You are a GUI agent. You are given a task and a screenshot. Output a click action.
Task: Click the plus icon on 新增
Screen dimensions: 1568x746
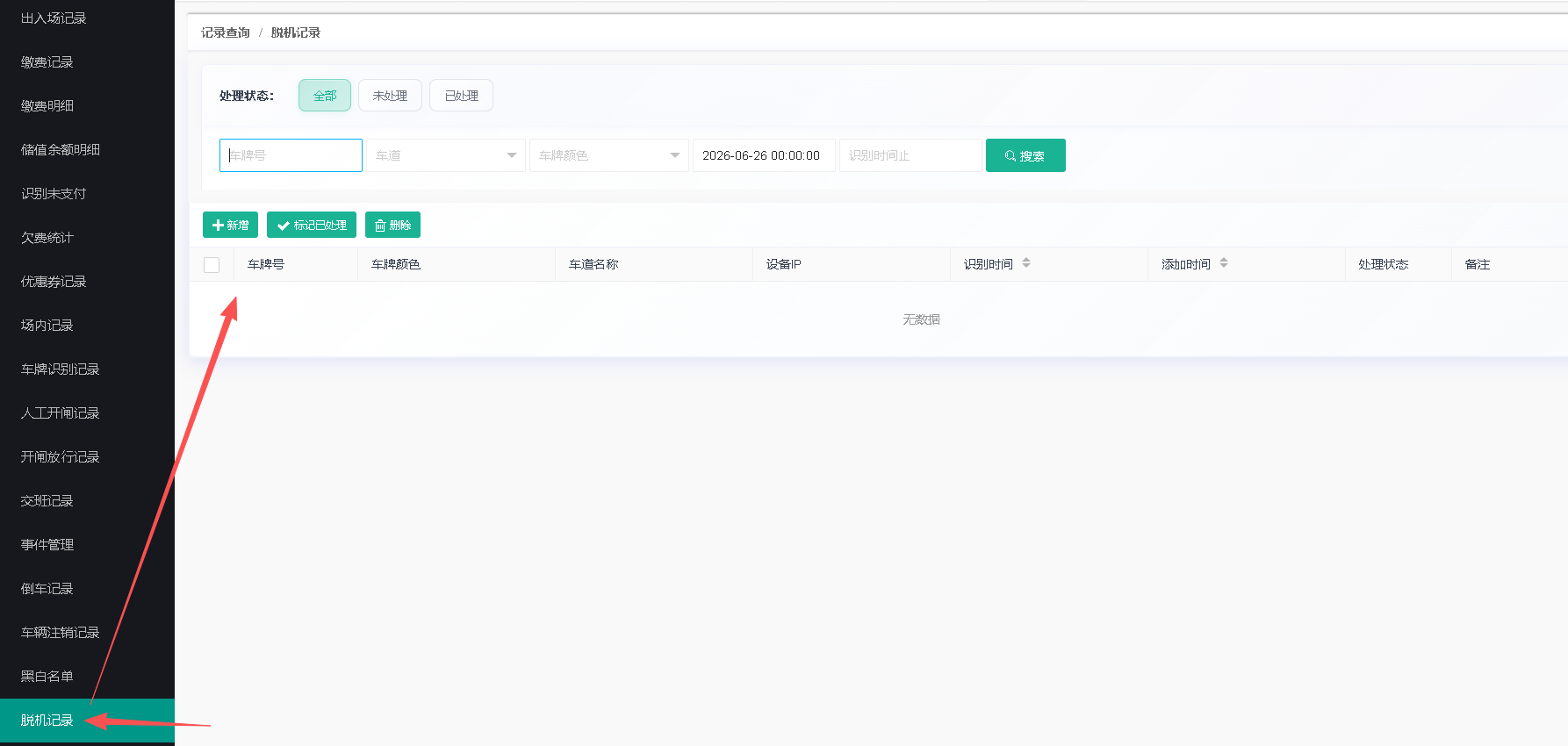pos(218,226)
